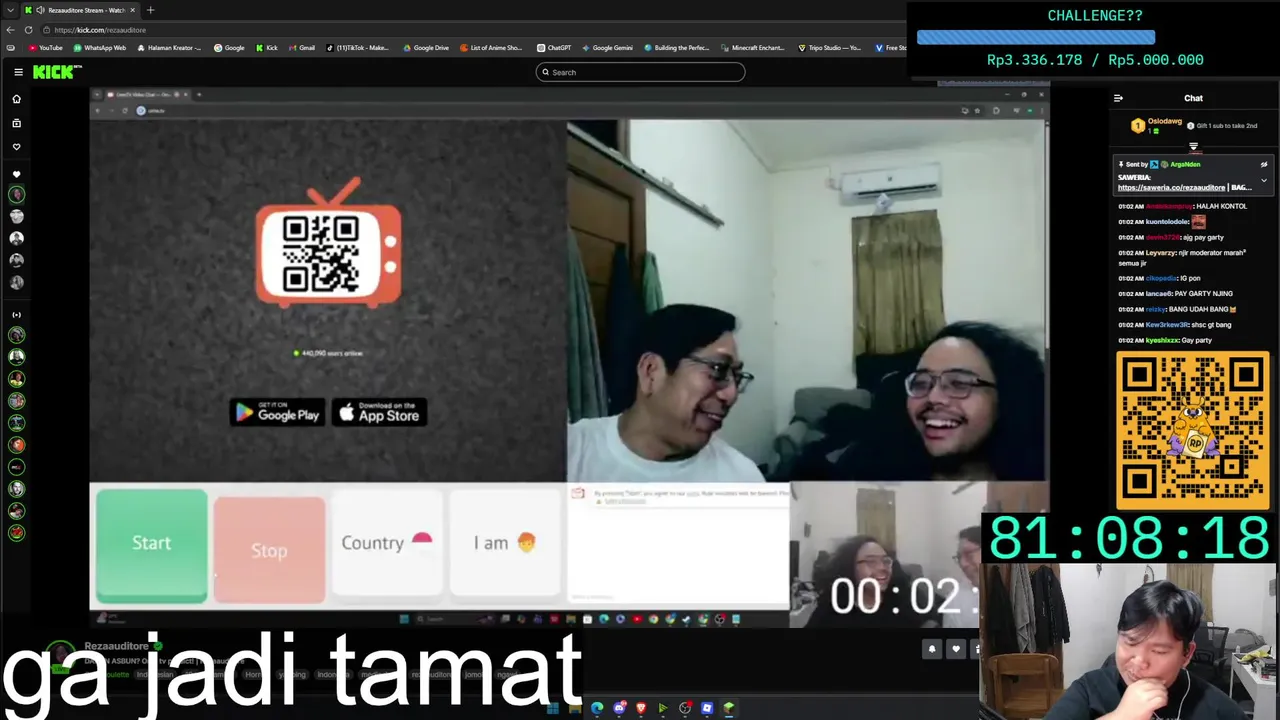
Task: Open first followed channel avatar in sidebar
Action: pyautogui.click(x=16, y=194)
